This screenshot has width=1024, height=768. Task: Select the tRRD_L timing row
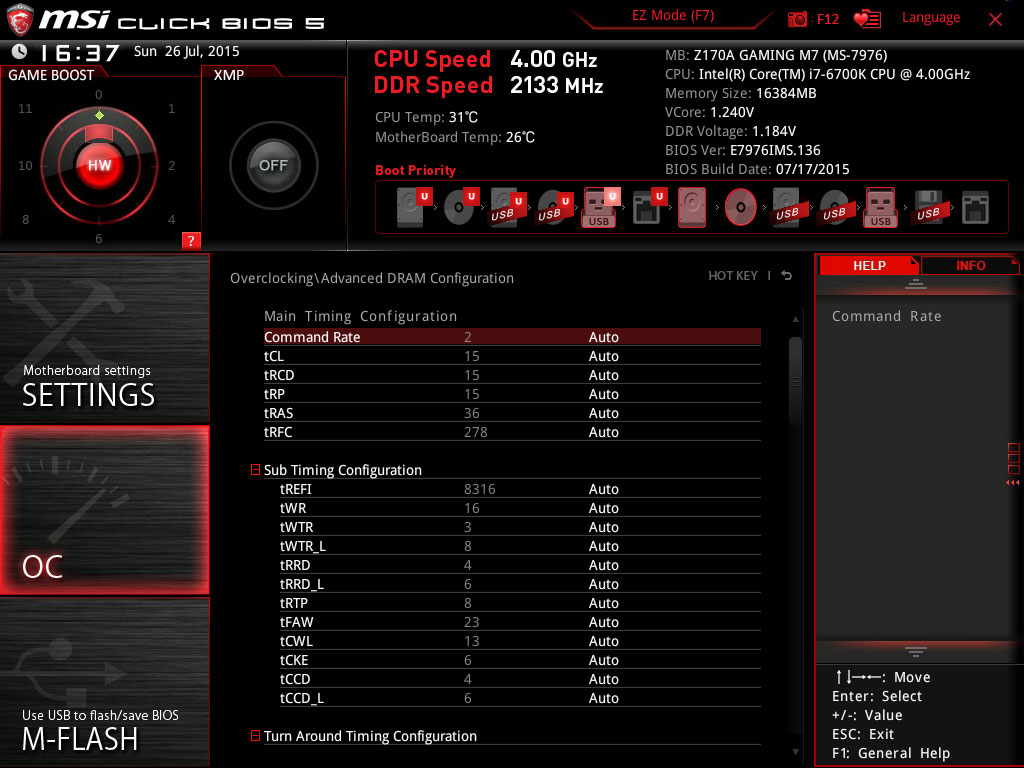pos(520,583)
